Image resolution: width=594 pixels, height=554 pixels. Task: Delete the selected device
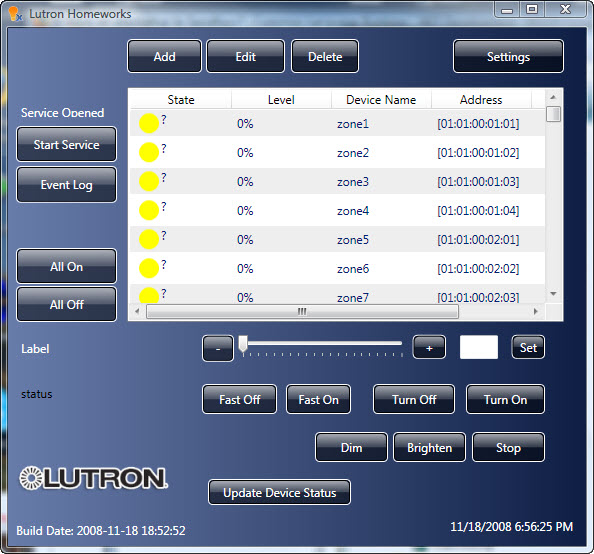pos(325,56)
